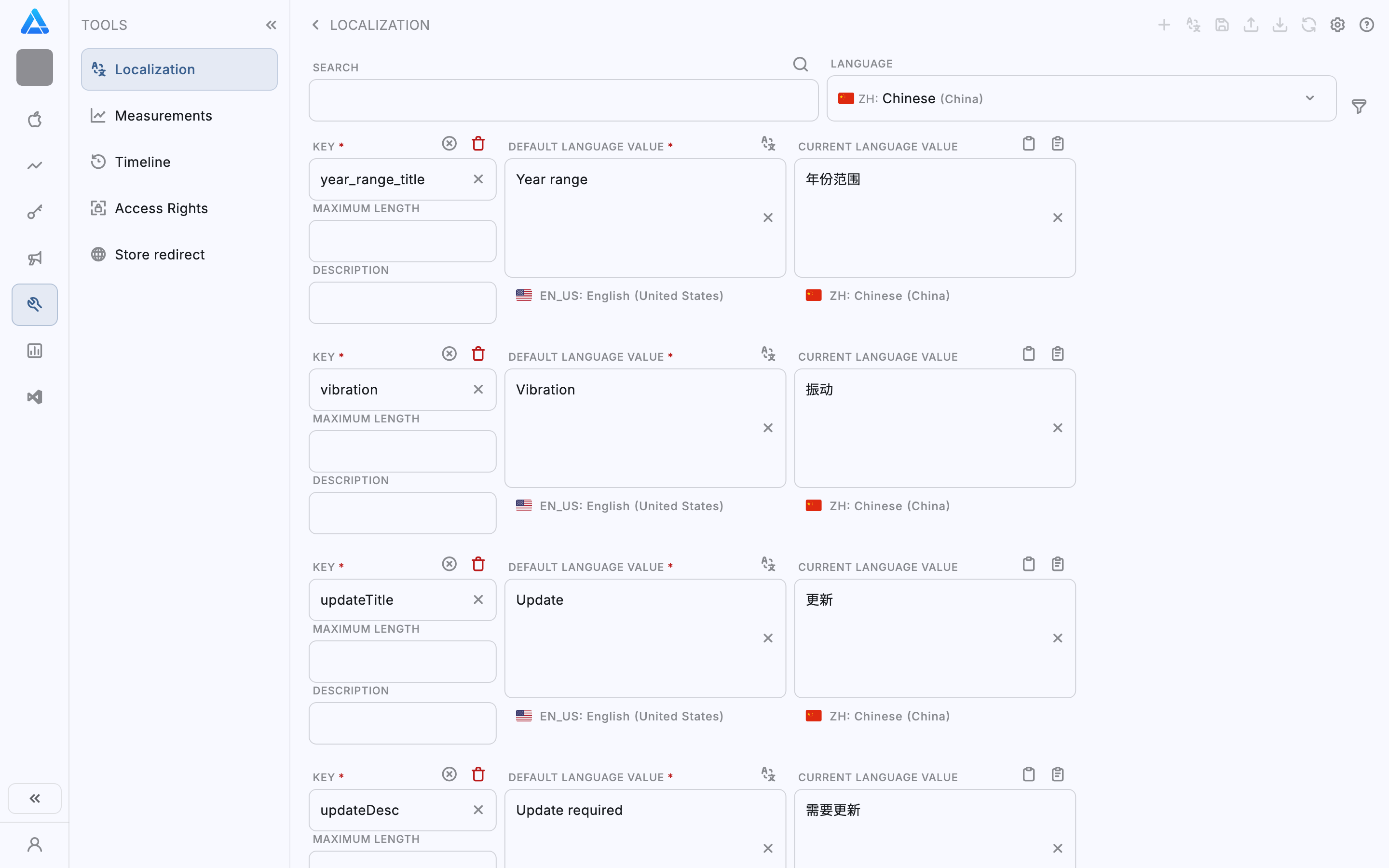
Task: Select the Store redirect menu item
Action: point(160,254)
